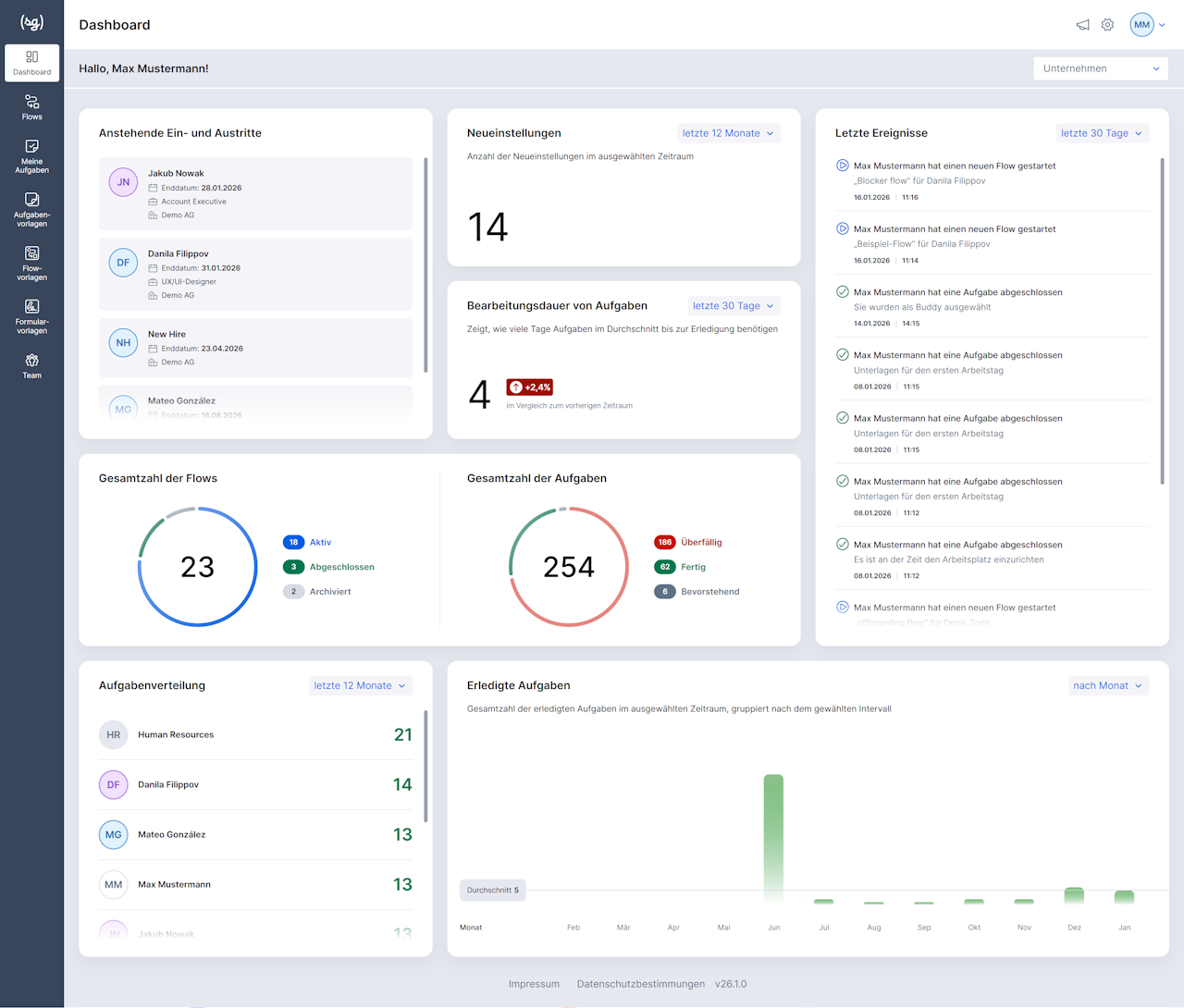
Task: Open settings via the gear icon
Action: [1107, 25]
